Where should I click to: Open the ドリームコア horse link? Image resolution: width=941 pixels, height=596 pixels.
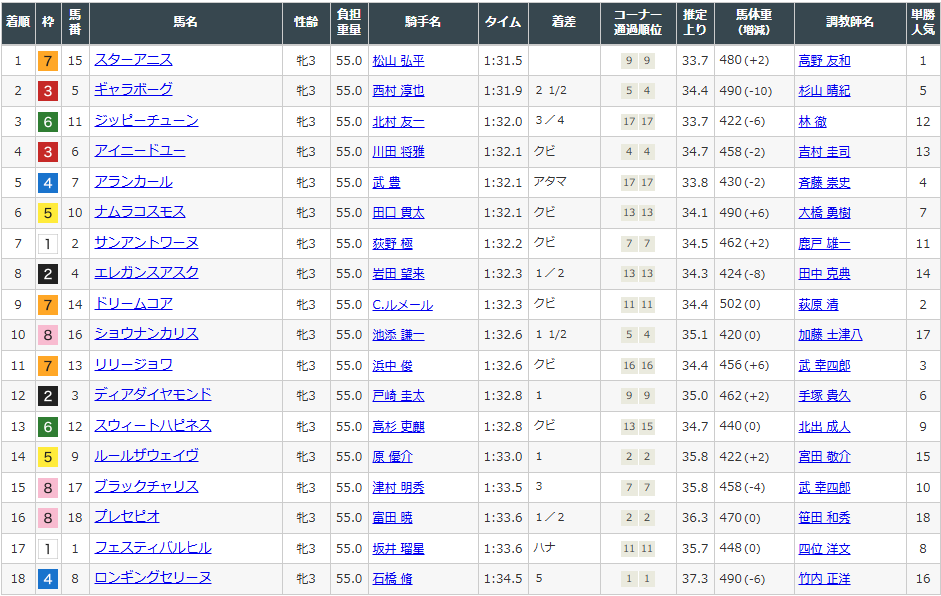[x=133, y=304]
